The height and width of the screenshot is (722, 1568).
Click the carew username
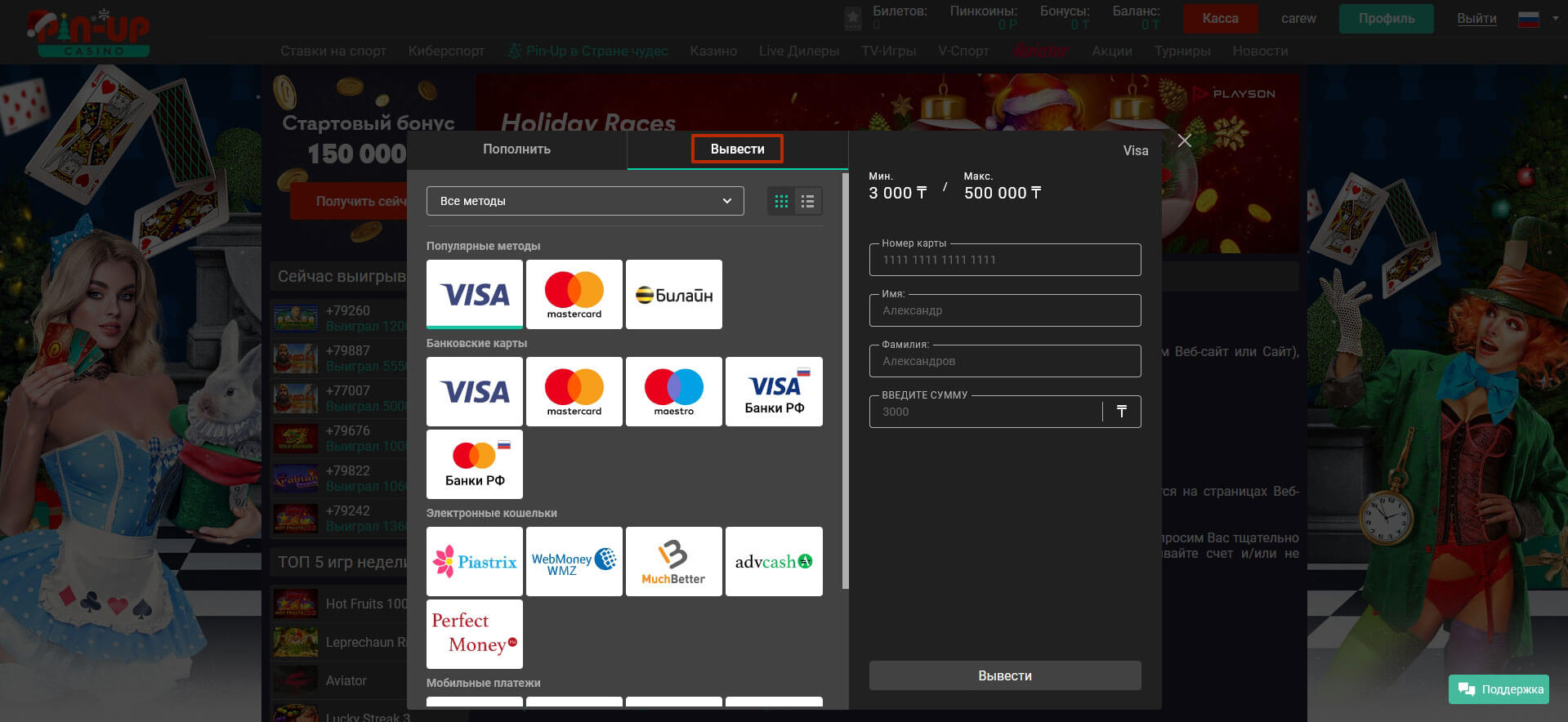click(x=1298, y=18)
